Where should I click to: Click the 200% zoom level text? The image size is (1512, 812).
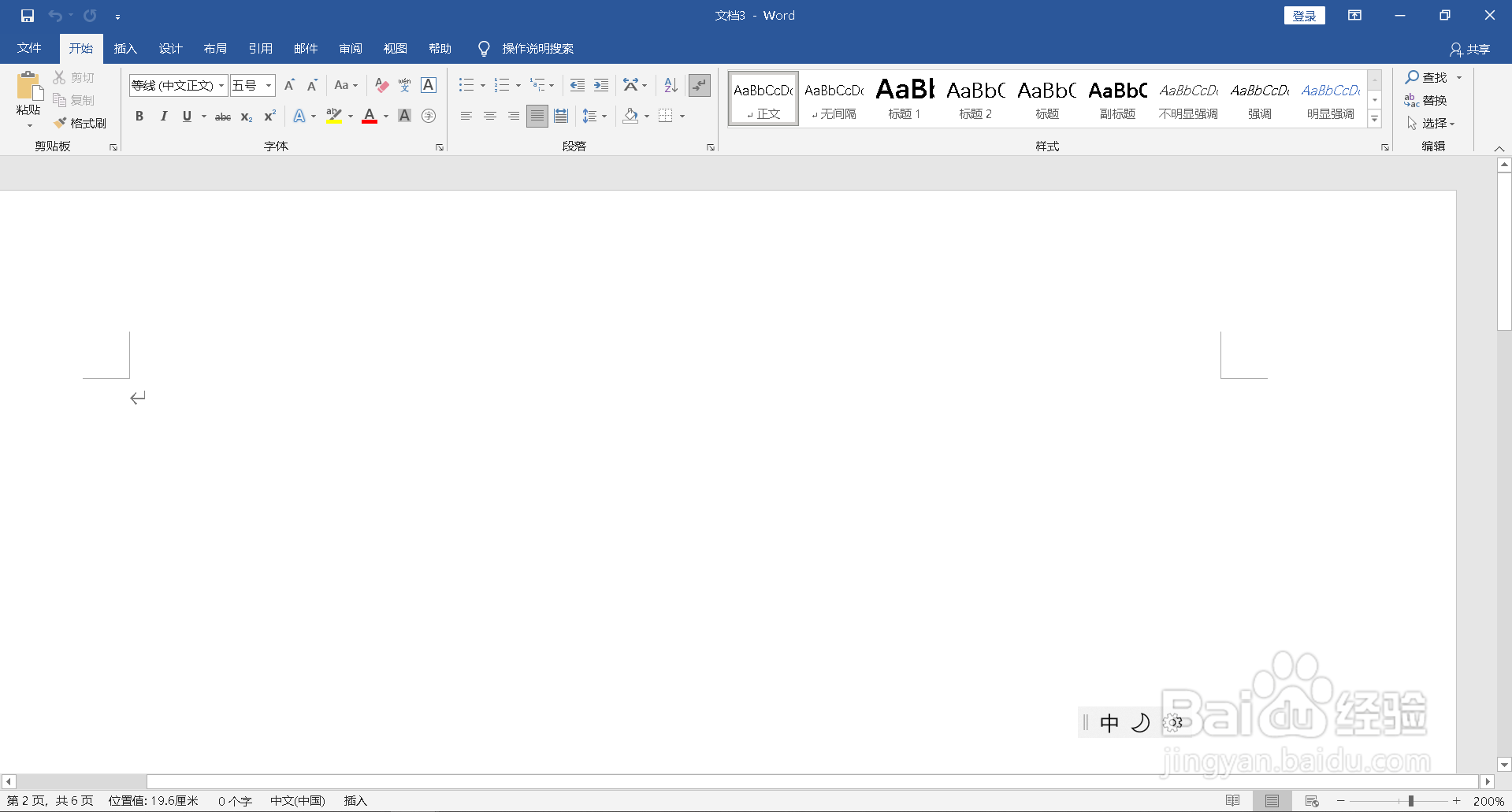1488,801
